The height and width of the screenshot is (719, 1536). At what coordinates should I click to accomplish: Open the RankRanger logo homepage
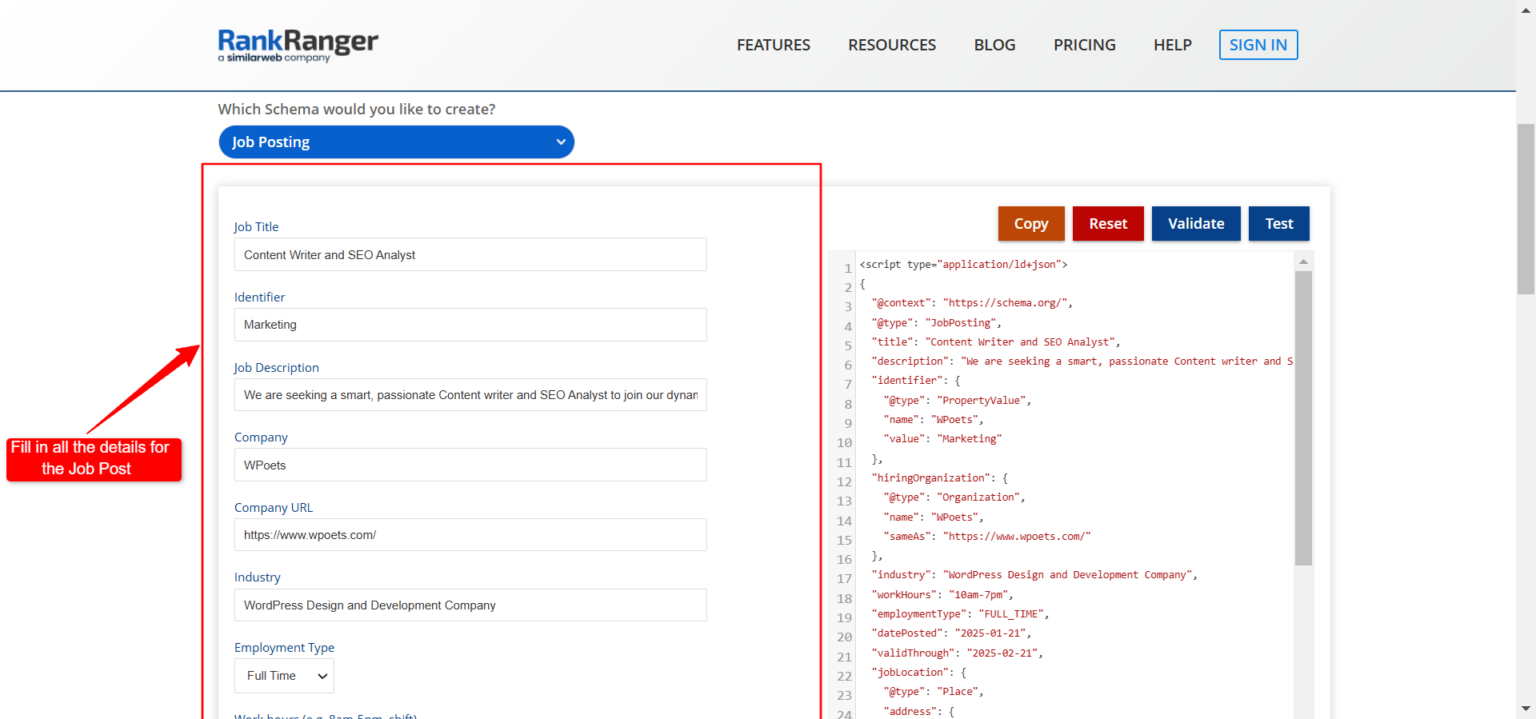297,45
